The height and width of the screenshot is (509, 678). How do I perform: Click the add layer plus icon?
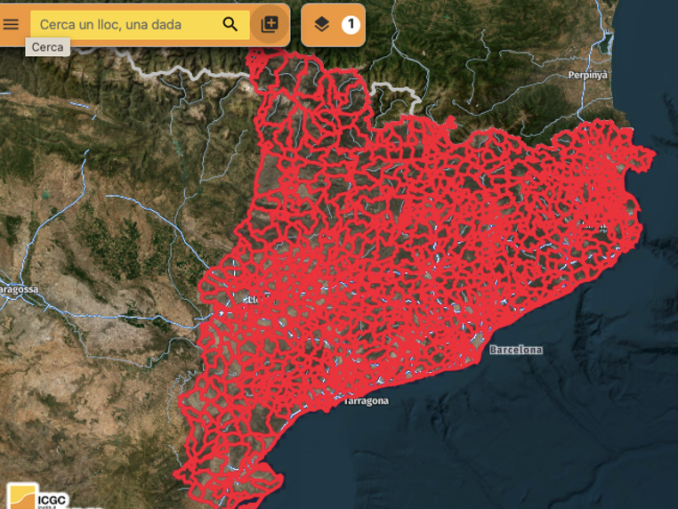pos(269,24)
